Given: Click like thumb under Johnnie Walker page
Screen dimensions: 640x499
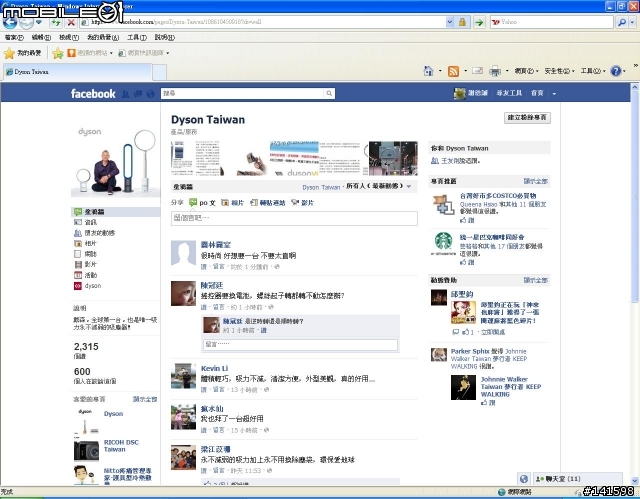Looking at the screenshot, I should (484, 403).
